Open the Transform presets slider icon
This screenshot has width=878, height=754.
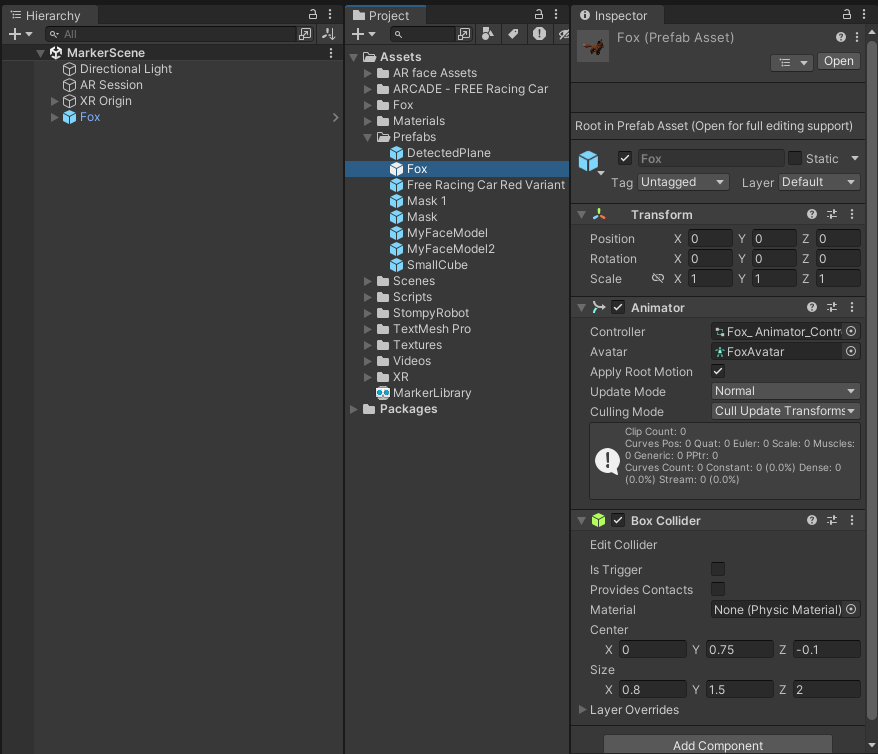(832, 214)
